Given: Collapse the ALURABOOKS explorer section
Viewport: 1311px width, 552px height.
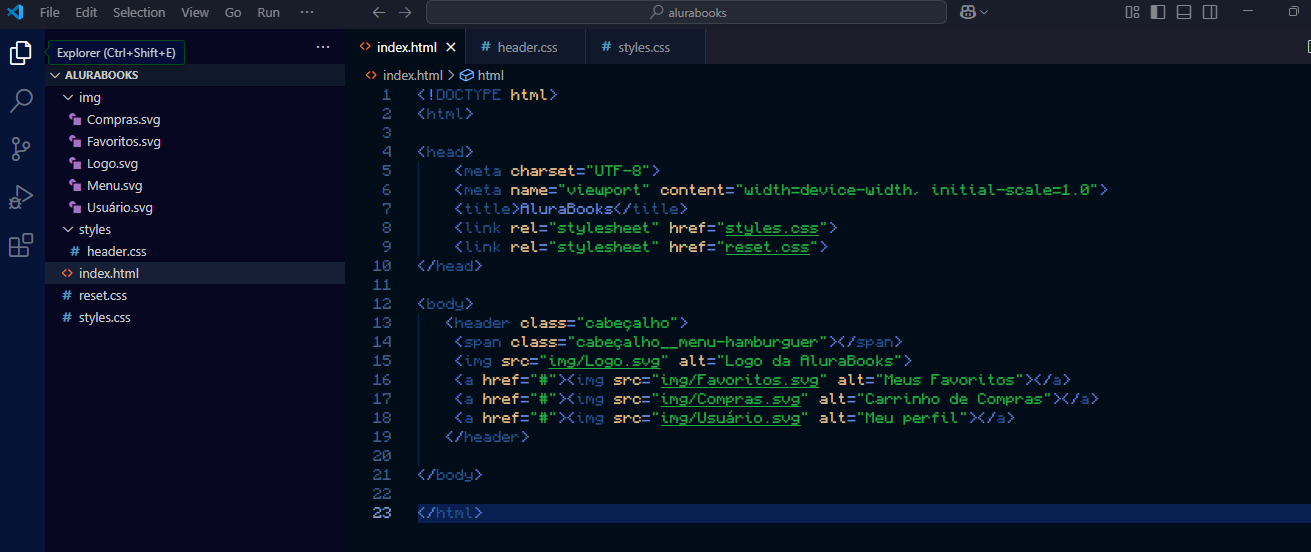Looking at the screenshot, I should [x=55, y=75].
